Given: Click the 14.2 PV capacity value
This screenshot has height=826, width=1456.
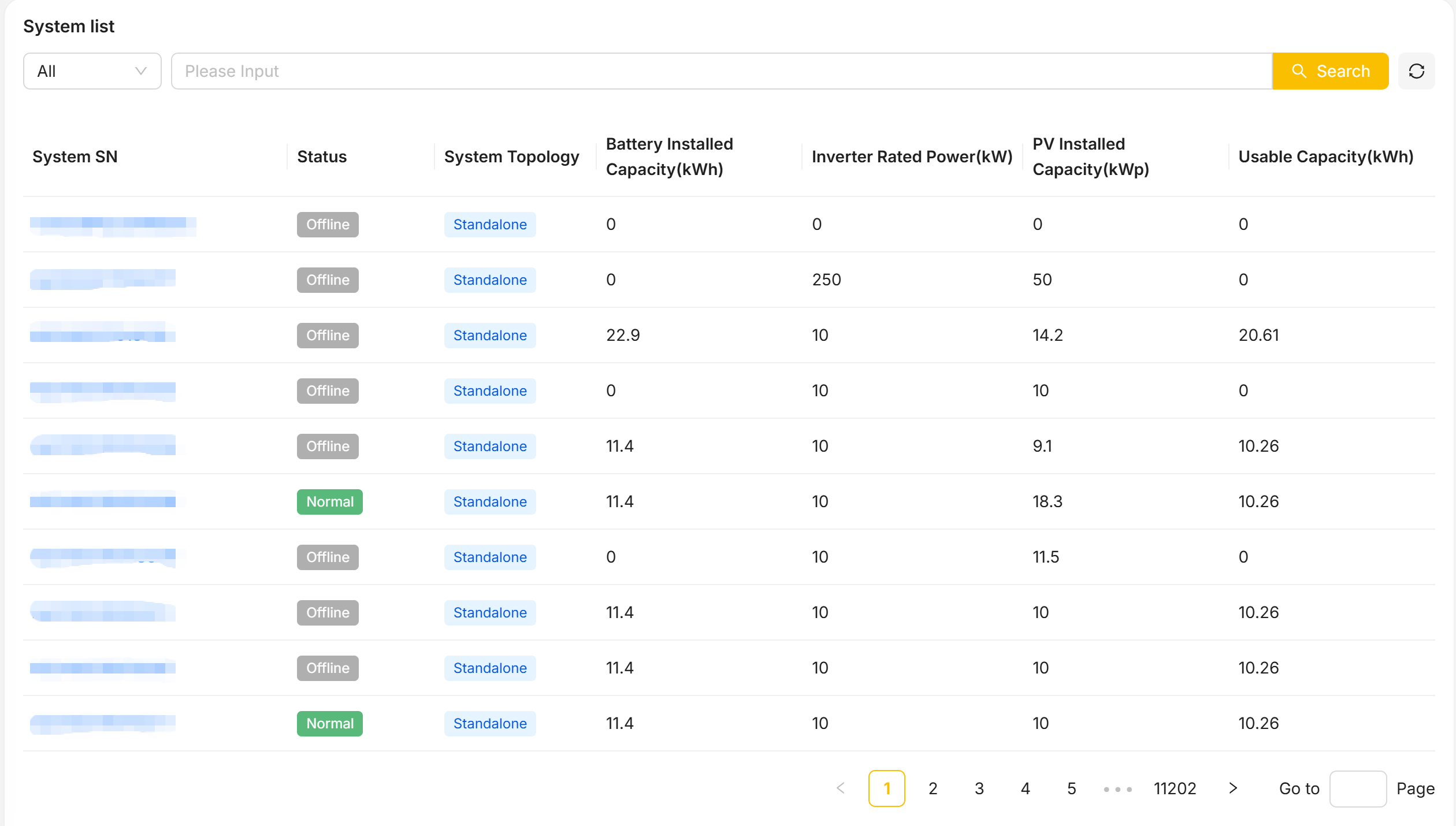Looking at the screenshot, I should click(x=1048, y=335).
